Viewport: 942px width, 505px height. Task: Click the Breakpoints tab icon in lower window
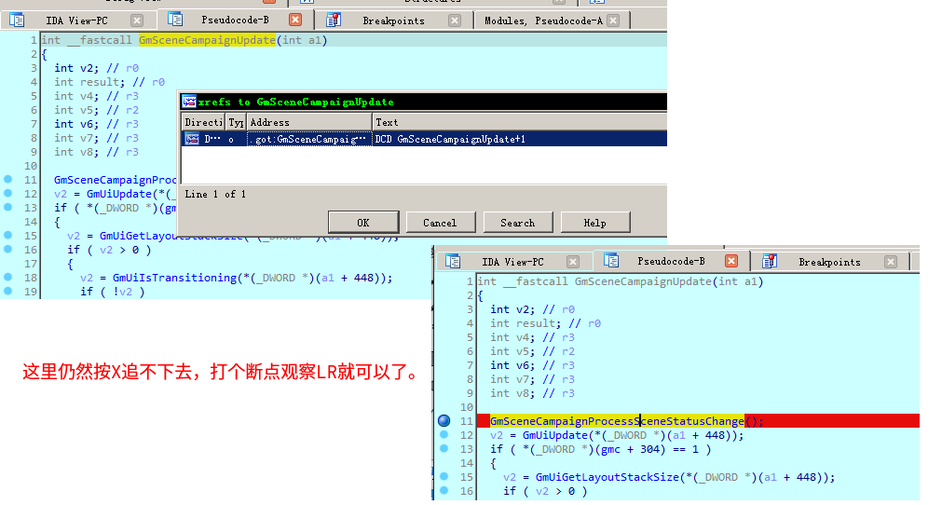tap(770, 261)
